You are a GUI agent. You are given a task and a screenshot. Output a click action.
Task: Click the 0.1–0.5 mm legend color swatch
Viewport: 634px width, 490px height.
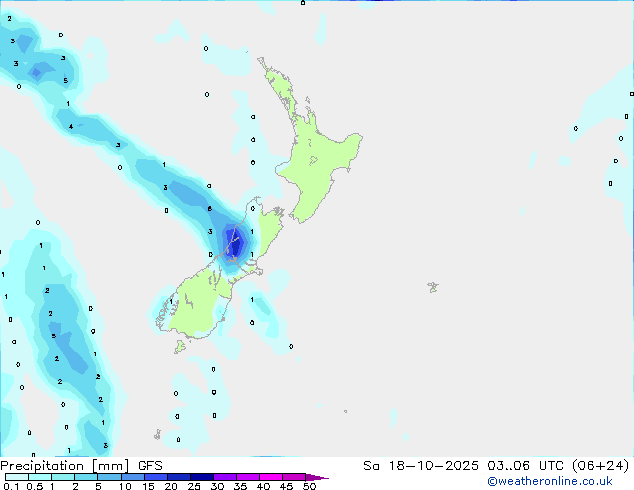17,477
